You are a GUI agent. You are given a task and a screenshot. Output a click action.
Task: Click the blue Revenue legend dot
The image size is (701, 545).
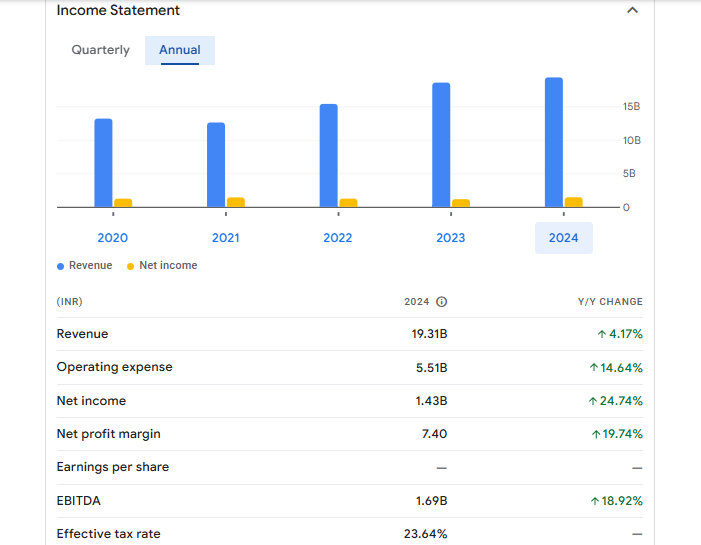pos(60,266)
